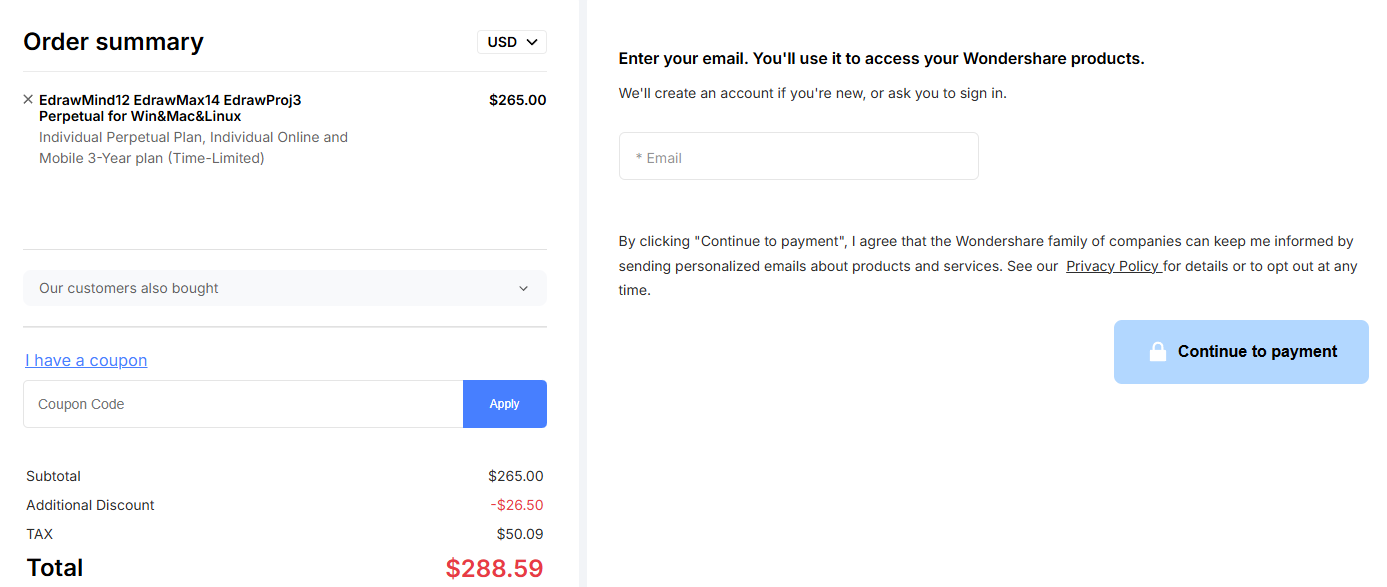
Task: Click the Individual Perpetual Plan description text
Action: (193, 147)
